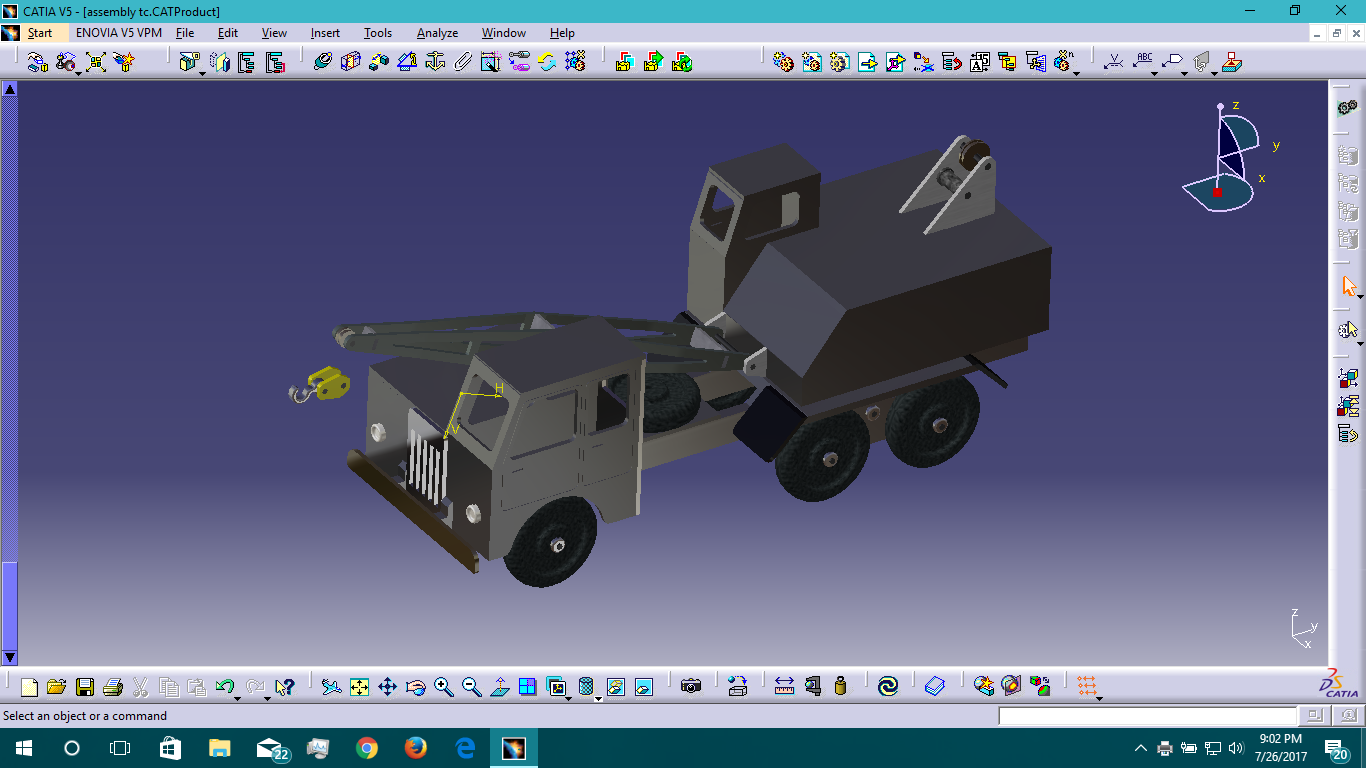Toggle Fly Mode airplane icon
Viewport: 1366px width, 768px height.
[331, 686]
